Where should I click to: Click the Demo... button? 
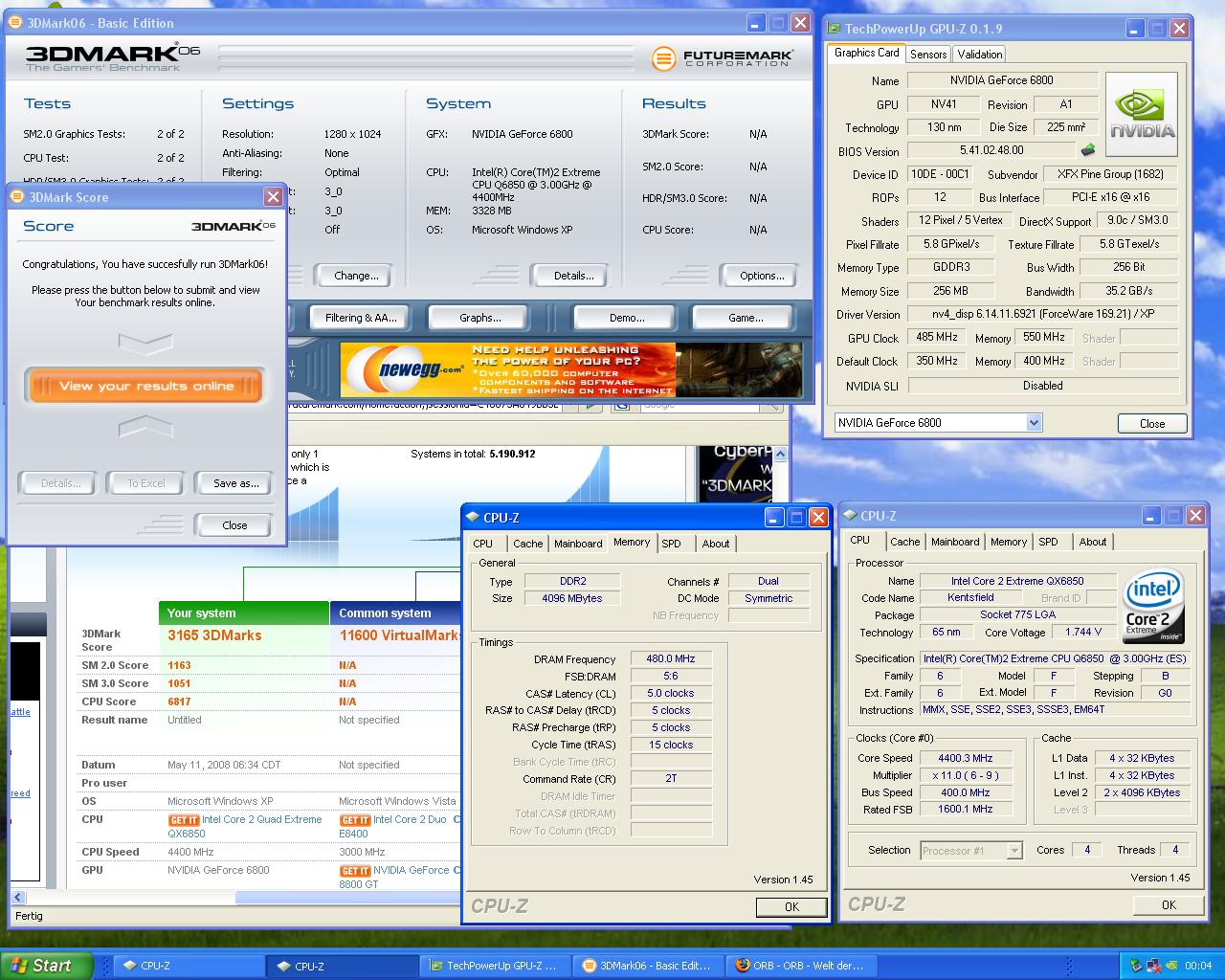627,318
